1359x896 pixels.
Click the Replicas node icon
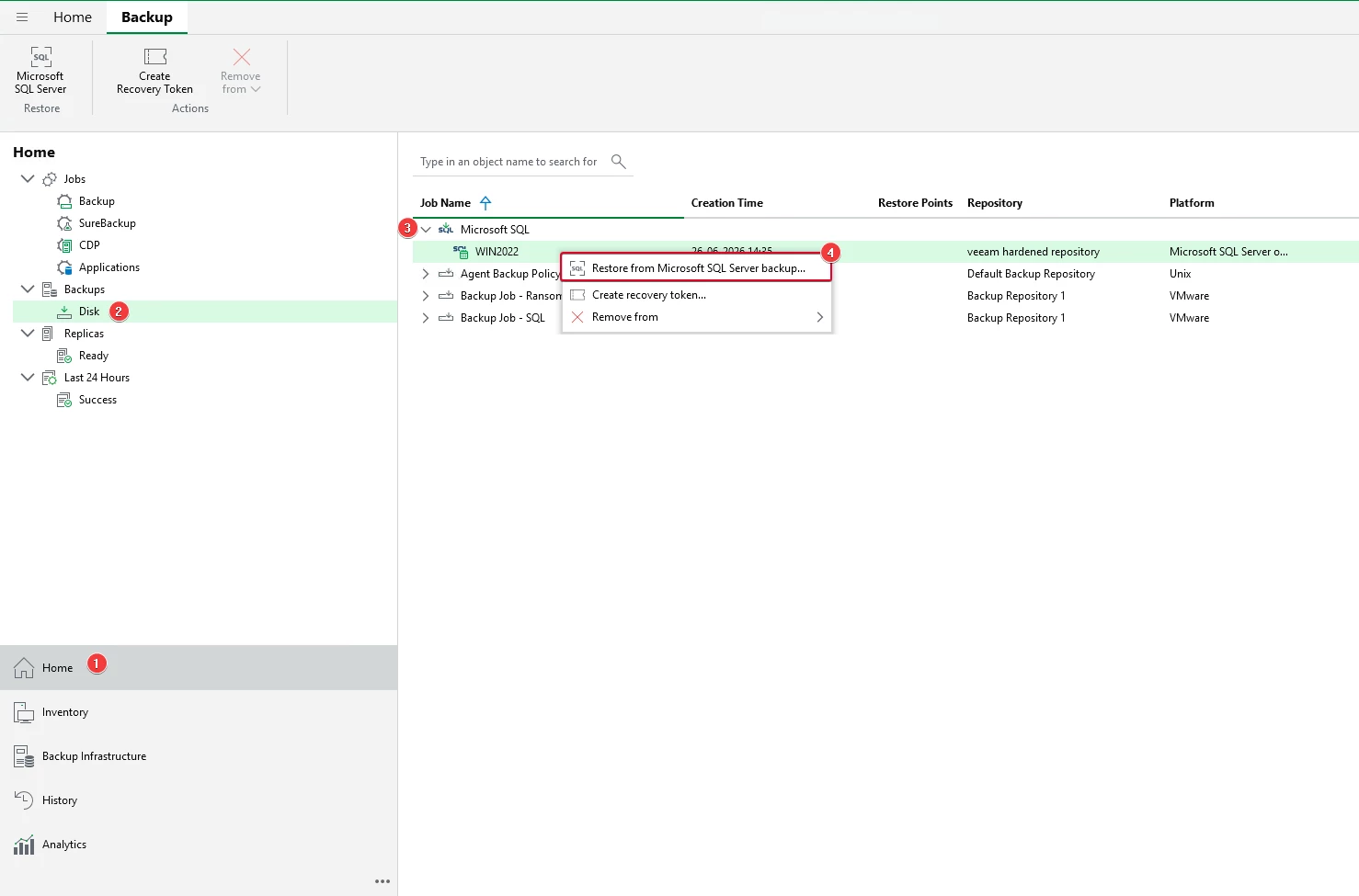coord(50,334)
